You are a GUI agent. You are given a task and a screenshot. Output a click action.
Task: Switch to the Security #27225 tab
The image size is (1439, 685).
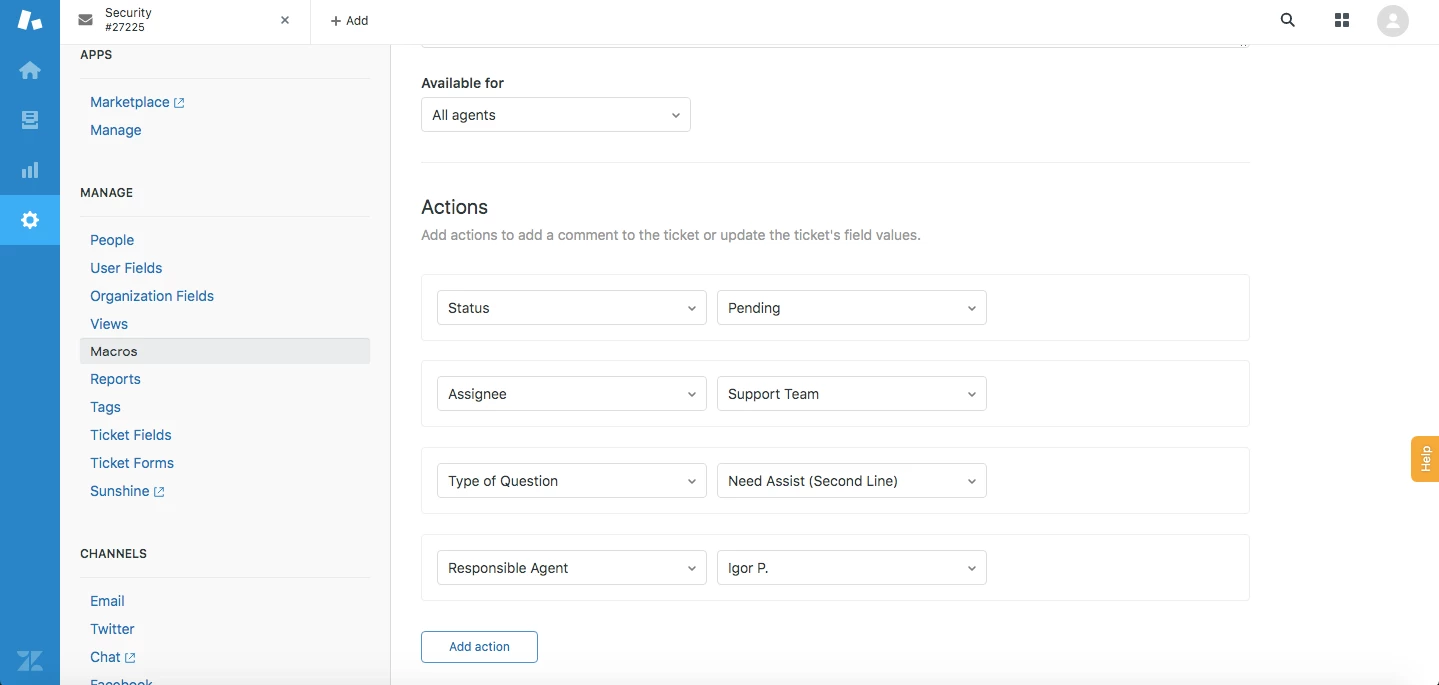coord(170,20)
